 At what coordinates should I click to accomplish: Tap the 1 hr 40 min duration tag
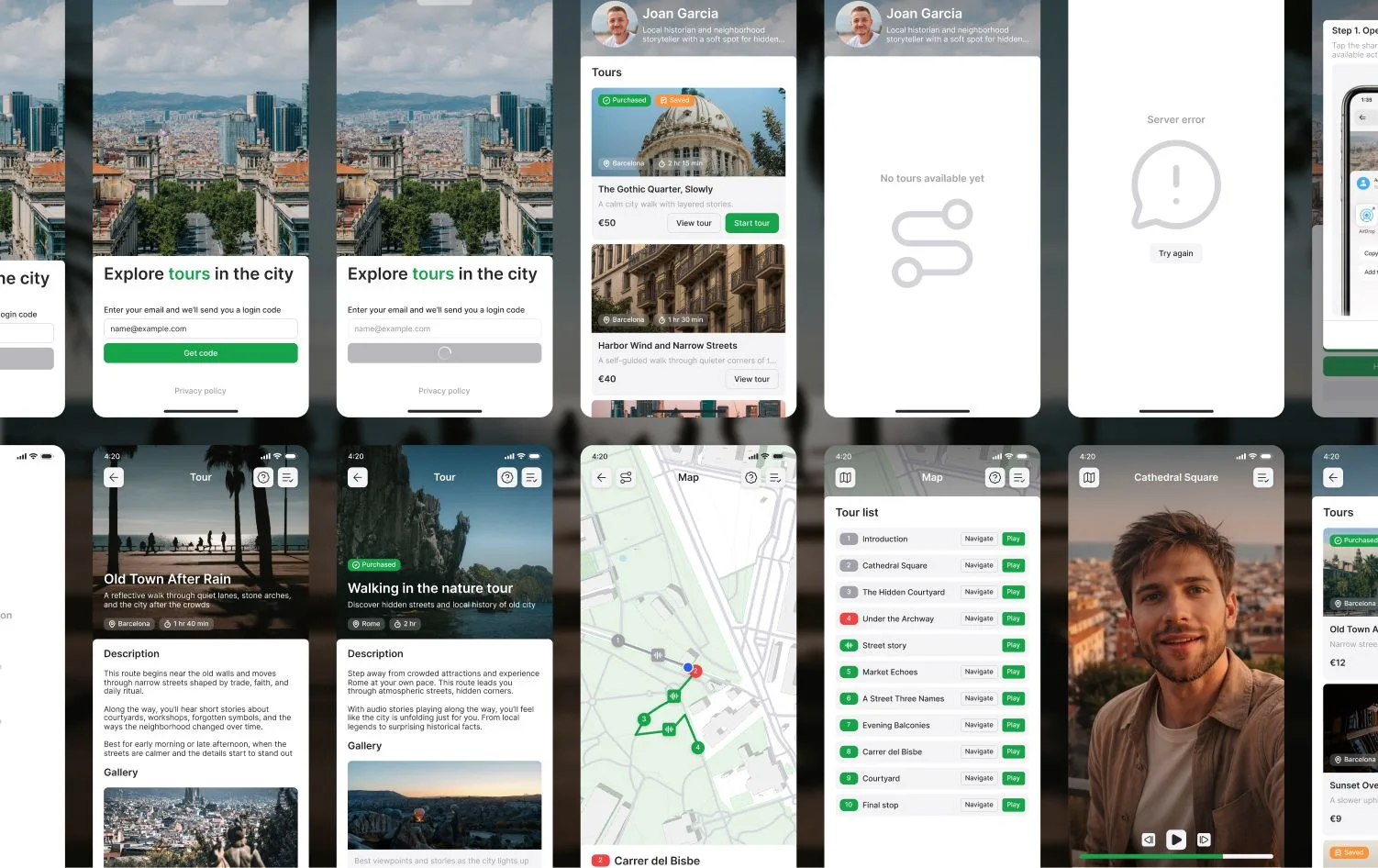tap(187, 624)
